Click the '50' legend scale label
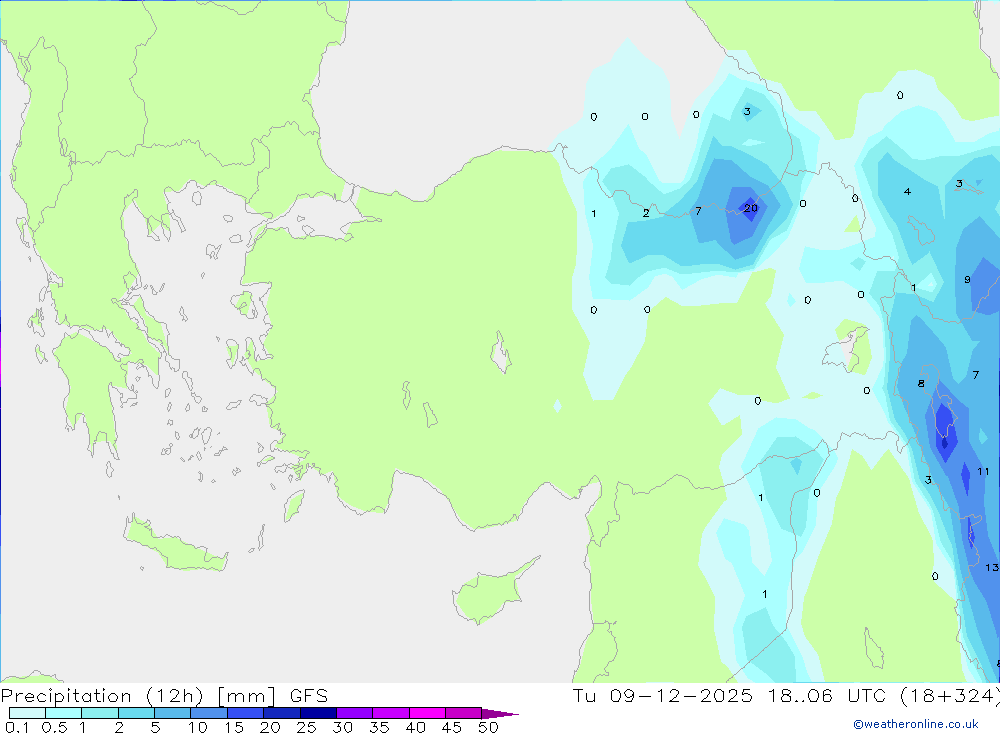1000x733 pixels. 489,727
